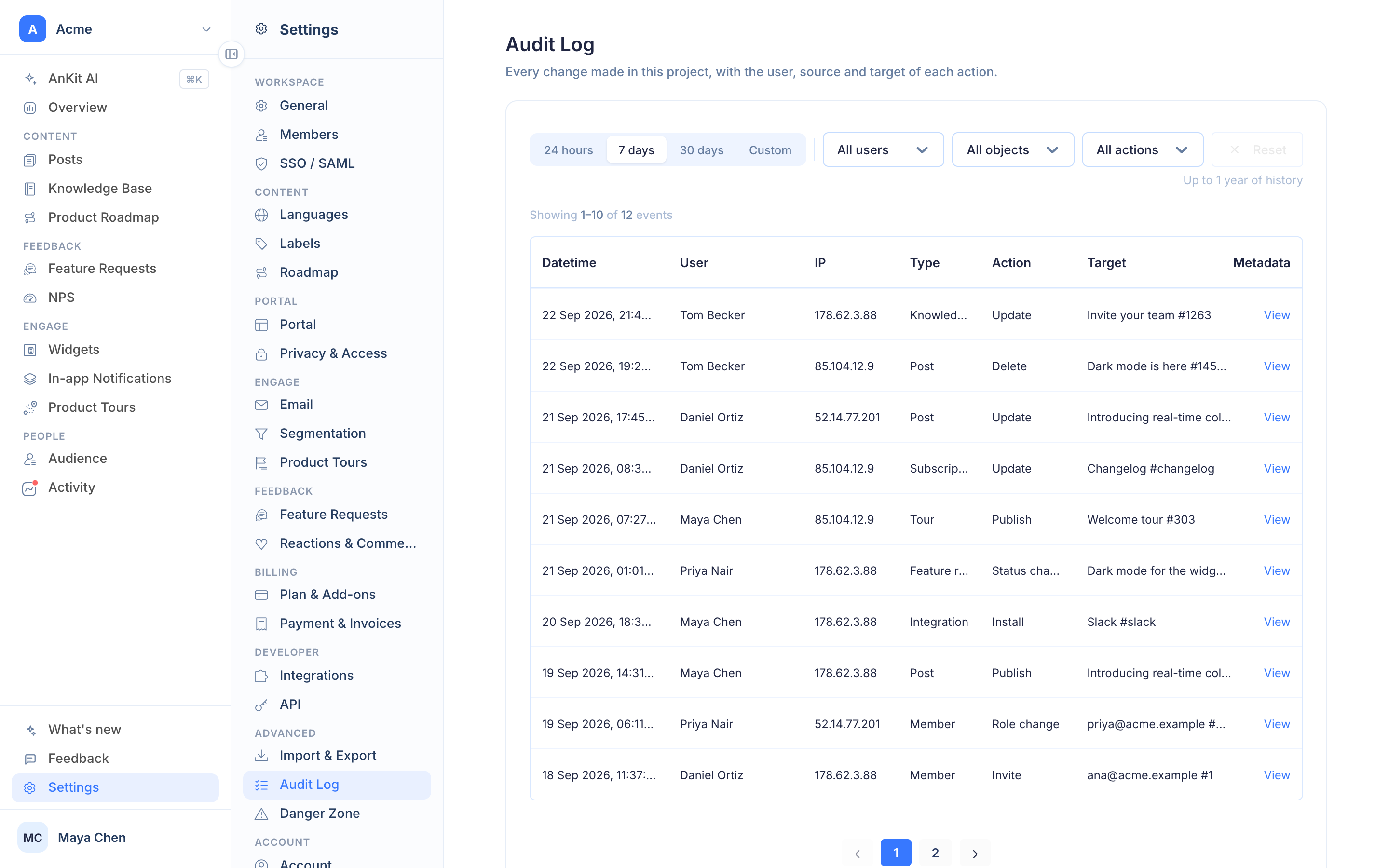Image resolution: width=1389 pixels, height=868 pixels.
Task: Click the Reactions & Comments heart icon
Action: [262, 543]
